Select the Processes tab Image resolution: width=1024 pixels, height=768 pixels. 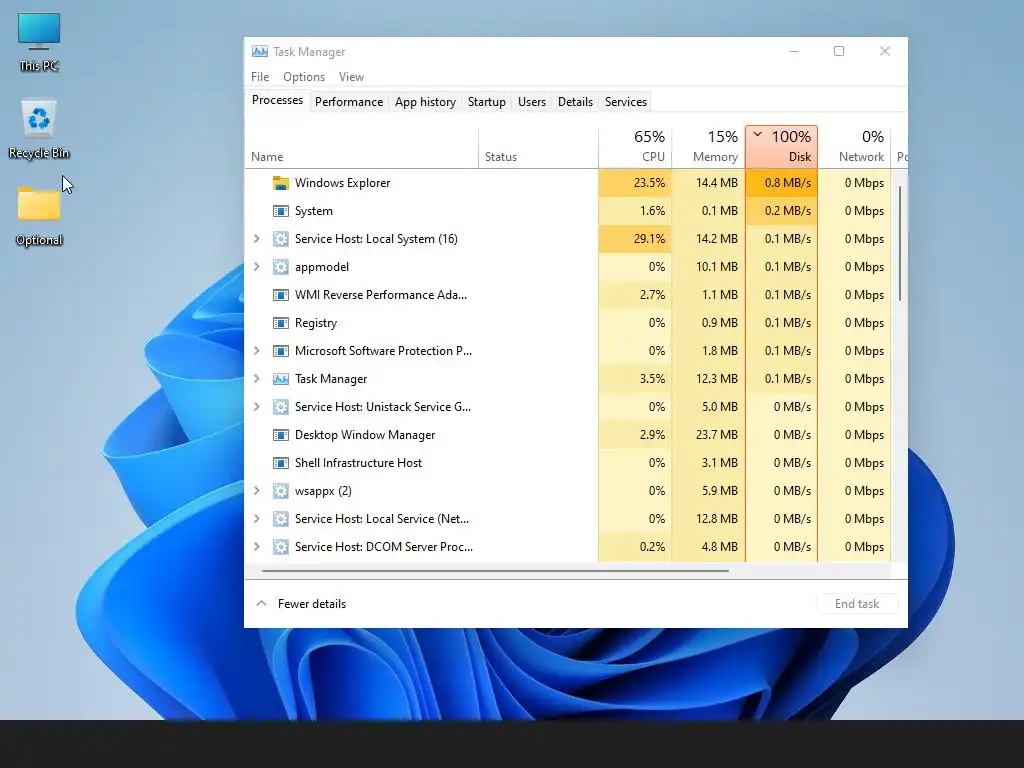[278, 101]
